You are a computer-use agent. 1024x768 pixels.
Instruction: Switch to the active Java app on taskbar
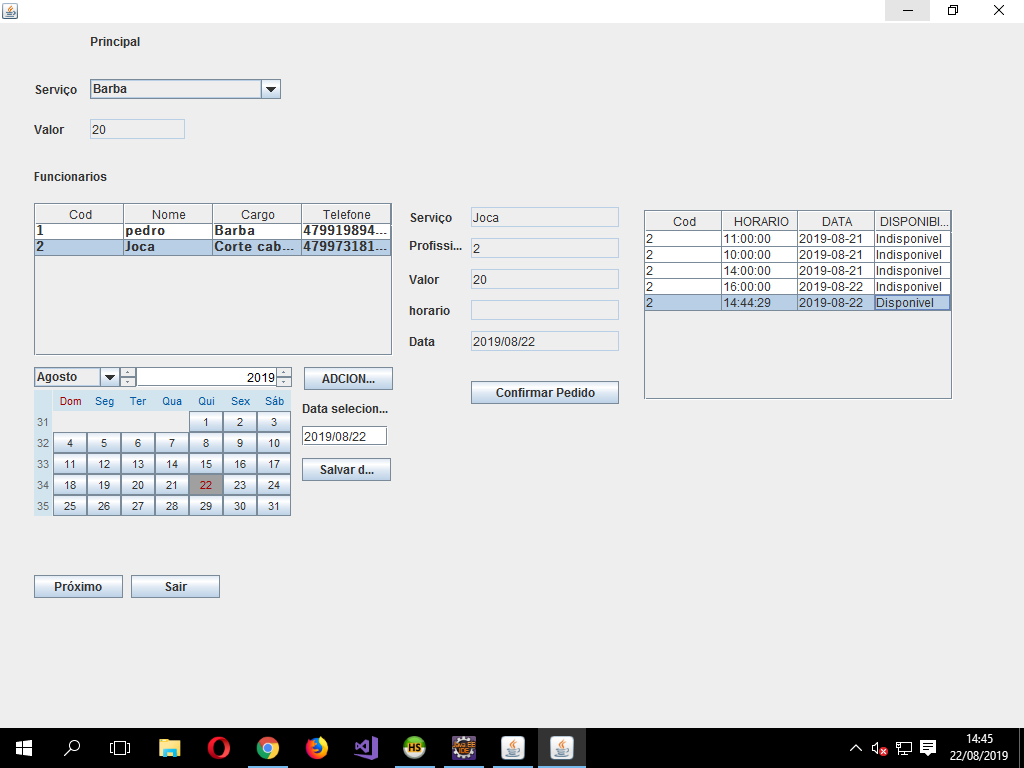click(562, 748)
